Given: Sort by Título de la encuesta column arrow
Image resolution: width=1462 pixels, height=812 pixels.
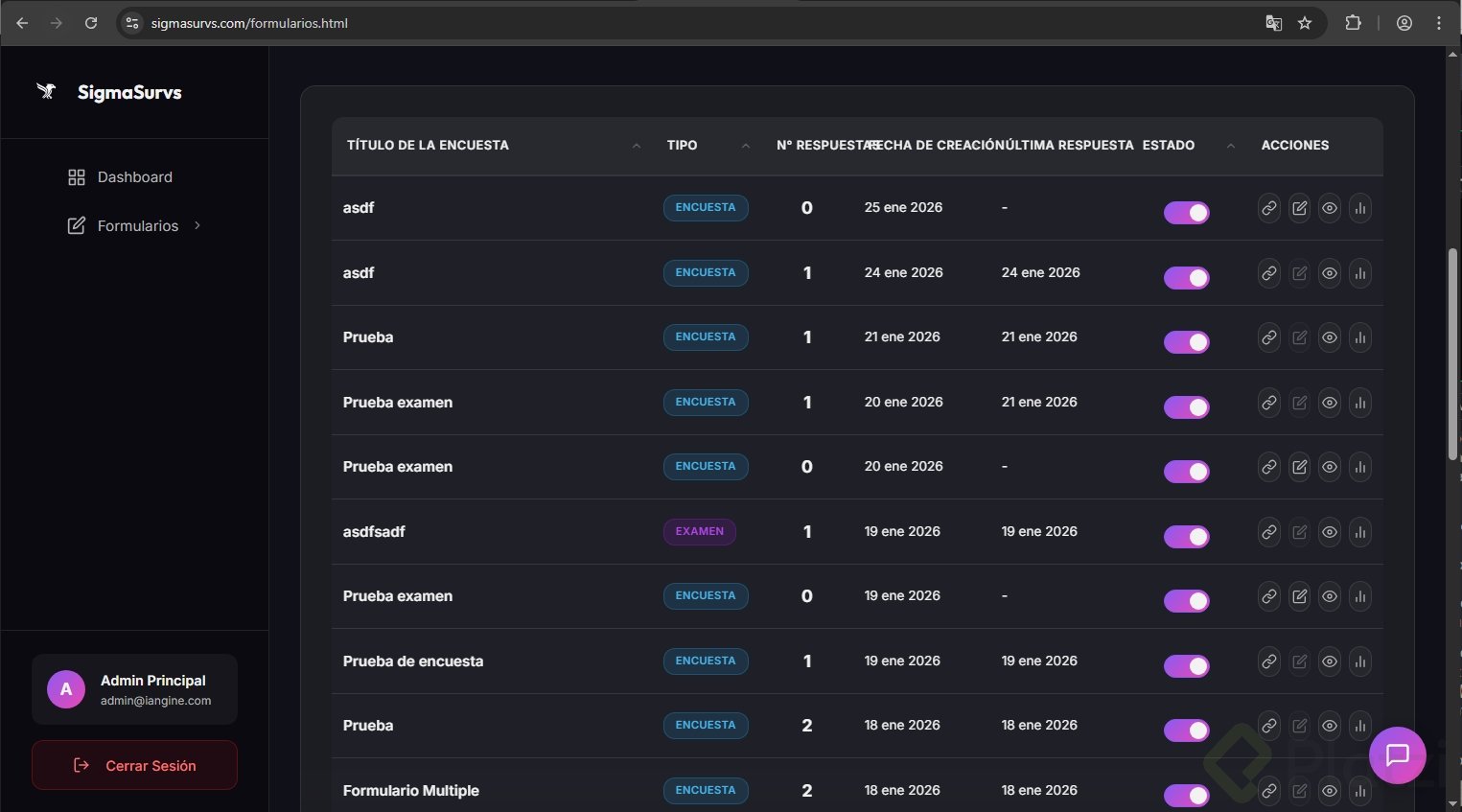Looking at the screenshot, I should (x=637, y=146).
